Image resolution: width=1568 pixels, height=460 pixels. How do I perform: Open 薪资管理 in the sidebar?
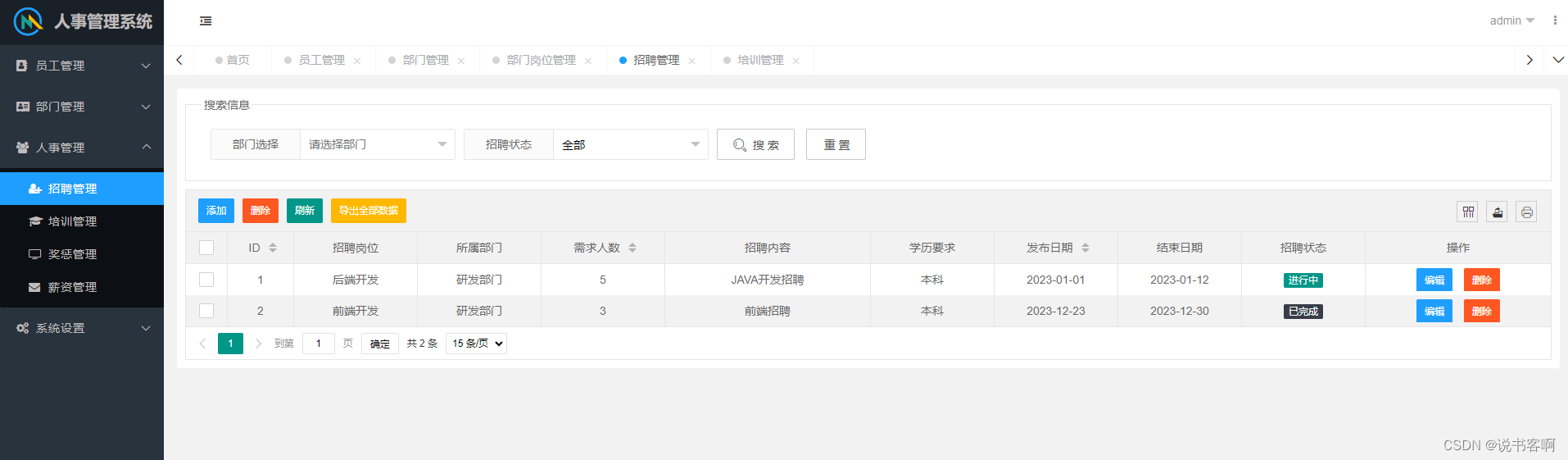pyautogui.click(x=82, y=287)
